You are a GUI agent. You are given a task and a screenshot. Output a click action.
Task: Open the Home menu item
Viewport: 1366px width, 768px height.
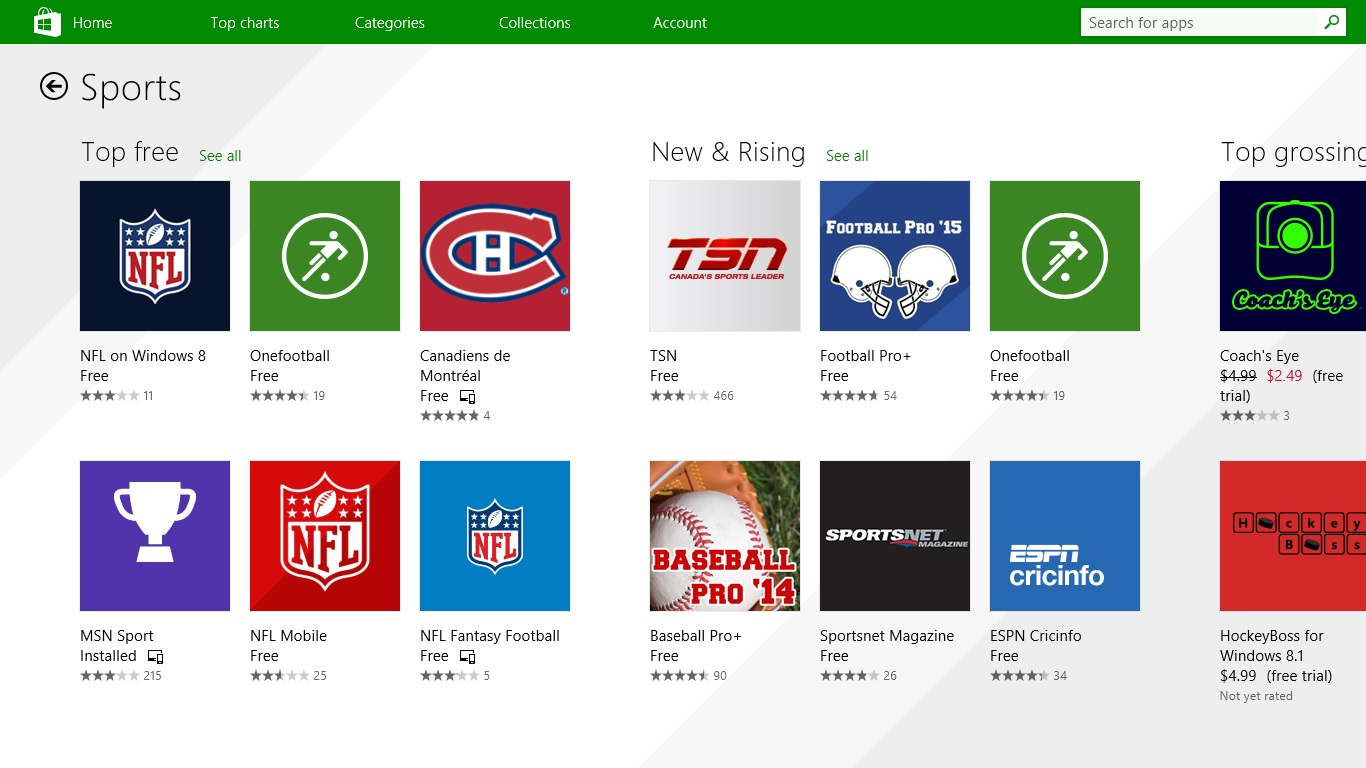pyautogui.click(x=92, y=22)
